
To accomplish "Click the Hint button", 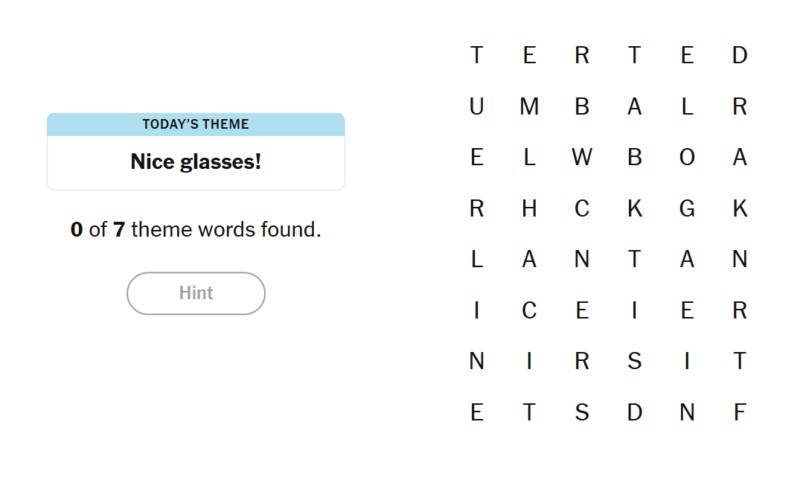I will pyautogui.click(x=196, y=293).
